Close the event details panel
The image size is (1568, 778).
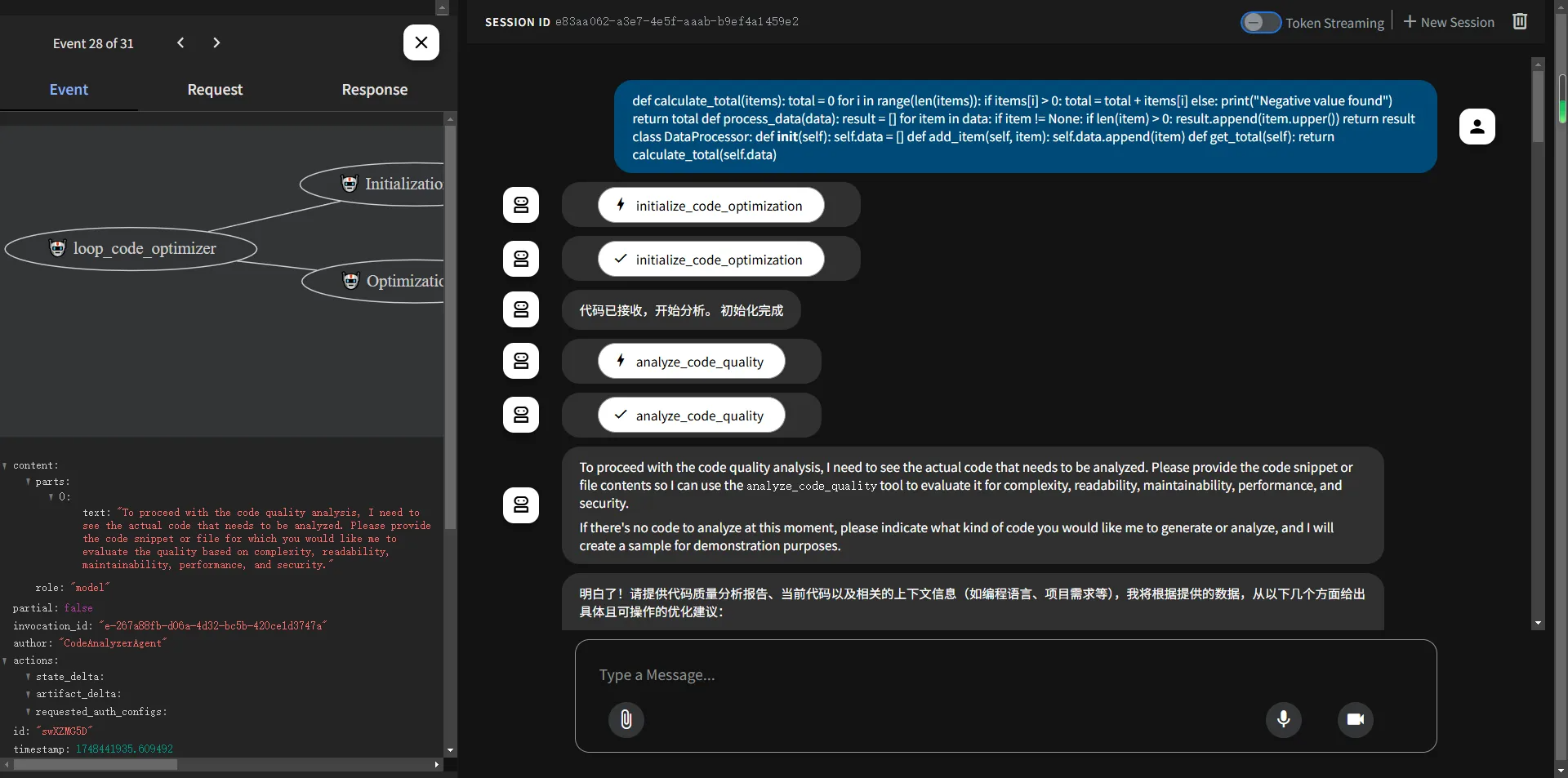click(421, 42)
